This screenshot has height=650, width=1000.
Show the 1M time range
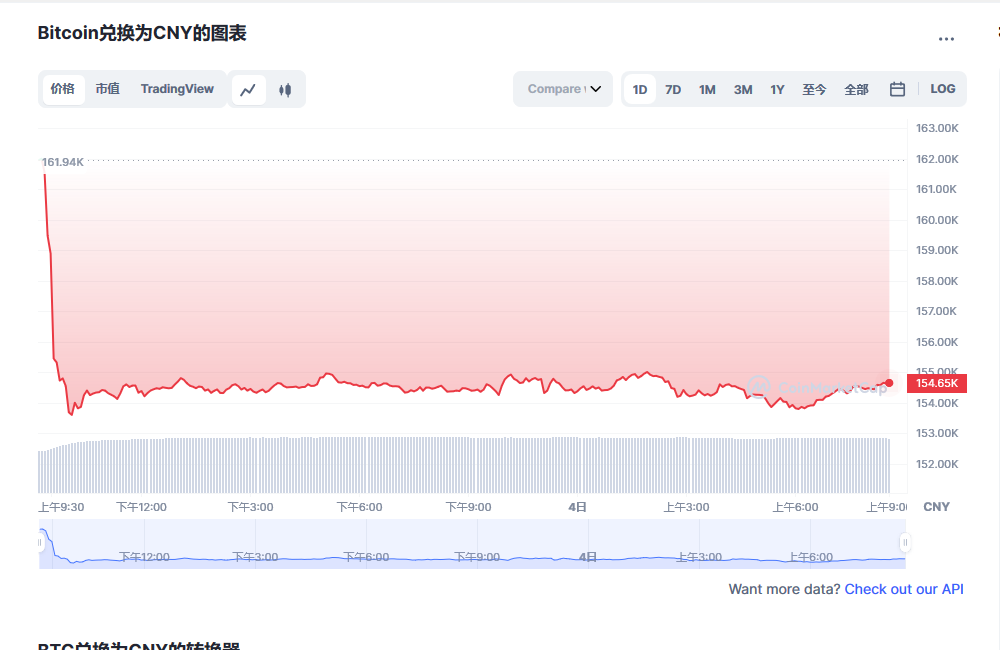tap(707, 89)
